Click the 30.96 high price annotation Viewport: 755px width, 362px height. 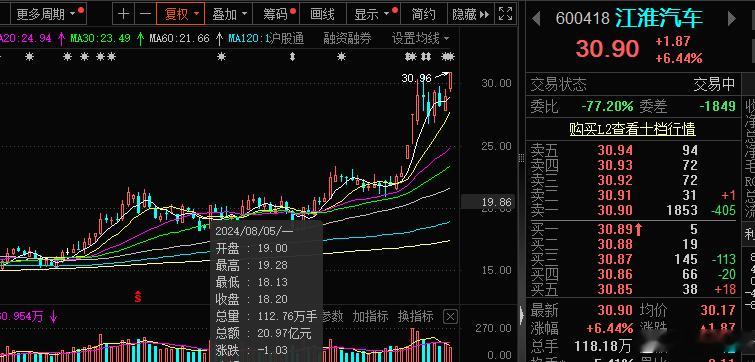(417, 78)
